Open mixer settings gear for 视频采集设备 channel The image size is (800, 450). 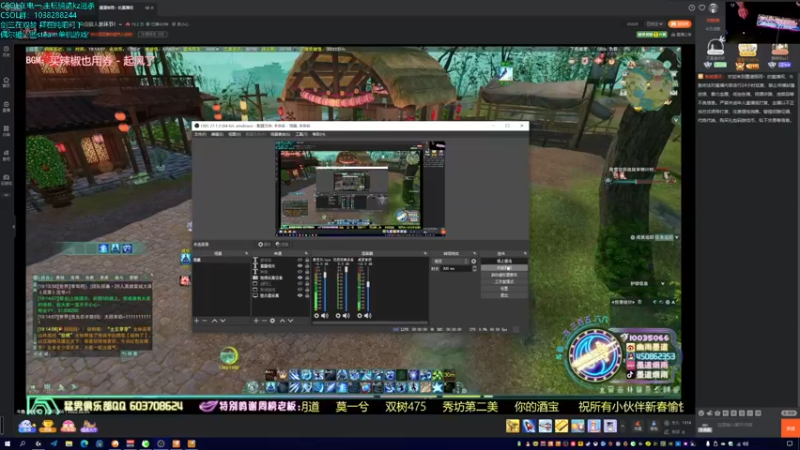[338, 316]
